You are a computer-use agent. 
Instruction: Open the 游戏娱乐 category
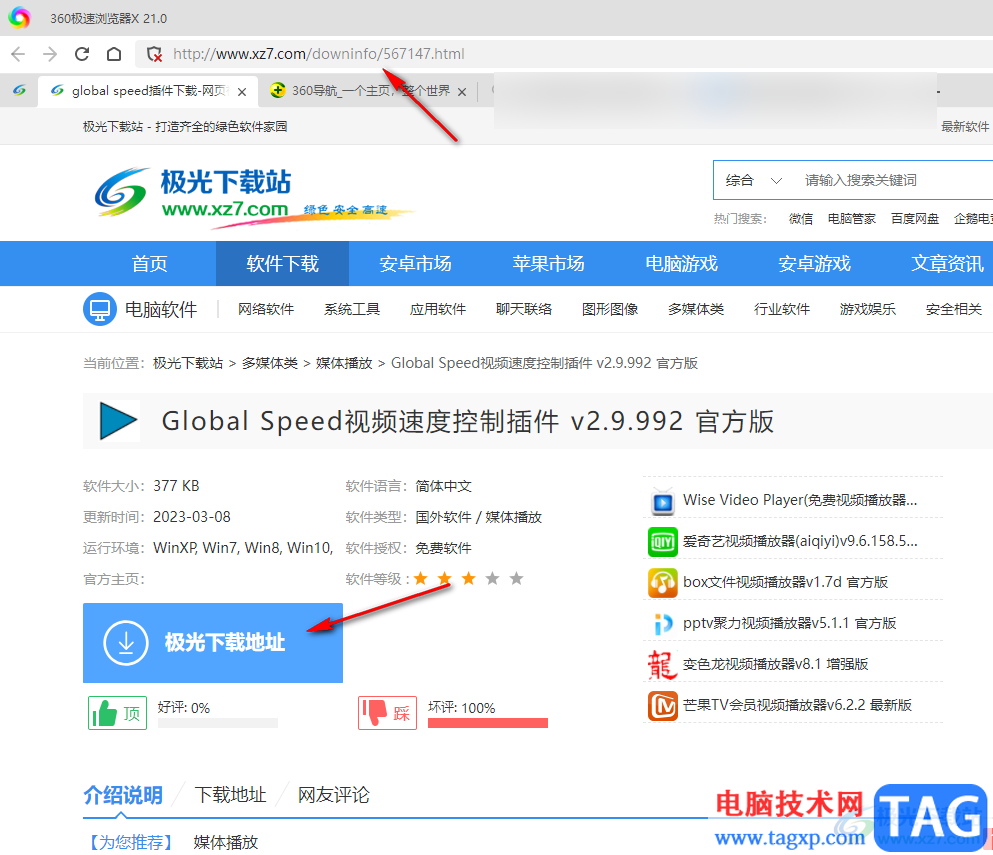(868, 309)
